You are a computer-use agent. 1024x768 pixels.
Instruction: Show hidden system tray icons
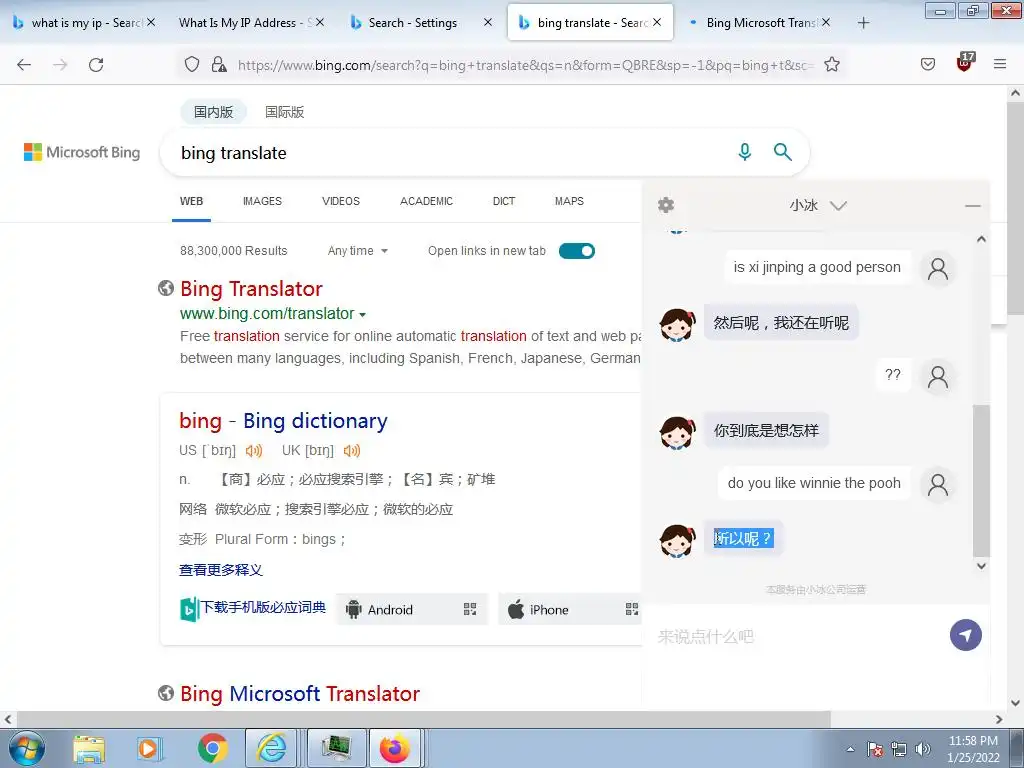[x=850, y=749]
